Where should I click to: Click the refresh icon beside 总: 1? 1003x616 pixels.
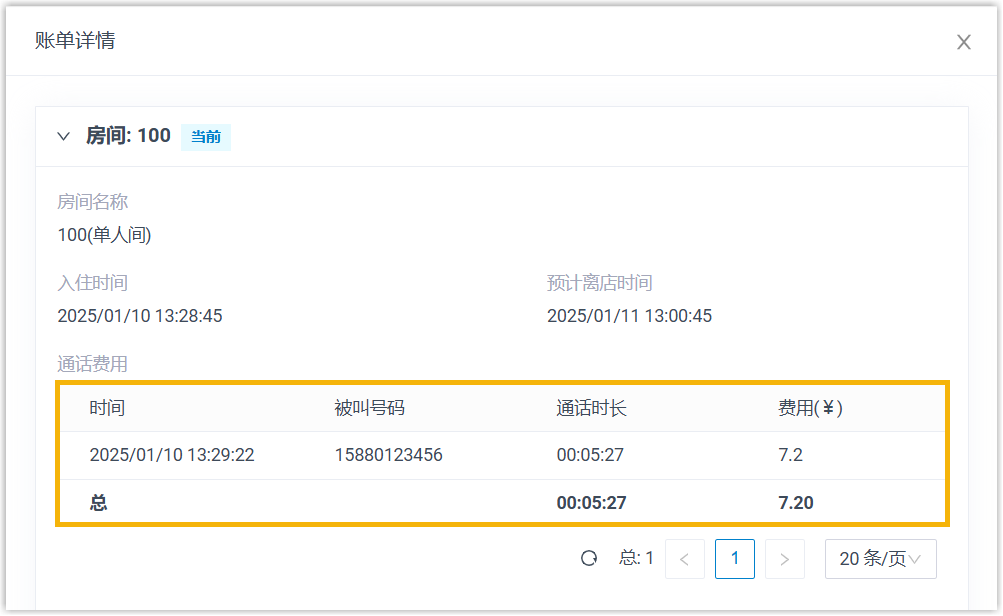(x=589, y=559)
